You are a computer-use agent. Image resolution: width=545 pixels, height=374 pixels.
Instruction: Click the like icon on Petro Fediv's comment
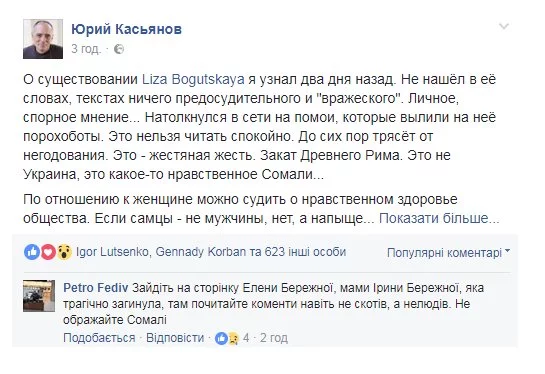(221, 338)
